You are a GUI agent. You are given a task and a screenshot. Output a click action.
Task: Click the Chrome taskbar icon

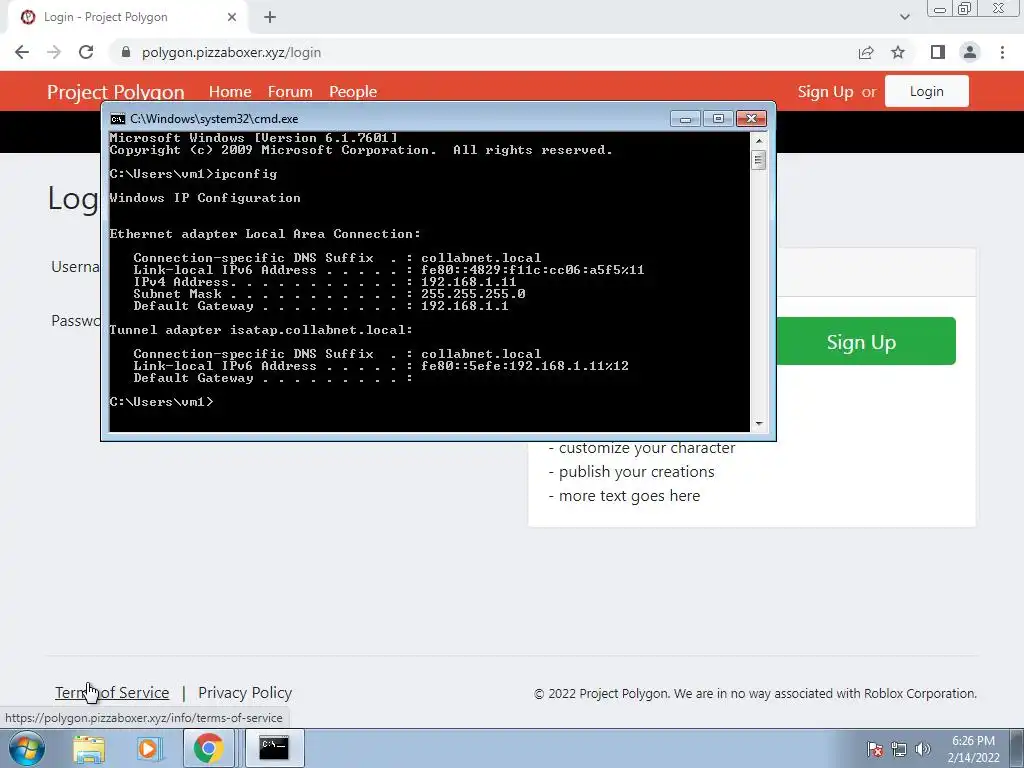coord(208,748)
